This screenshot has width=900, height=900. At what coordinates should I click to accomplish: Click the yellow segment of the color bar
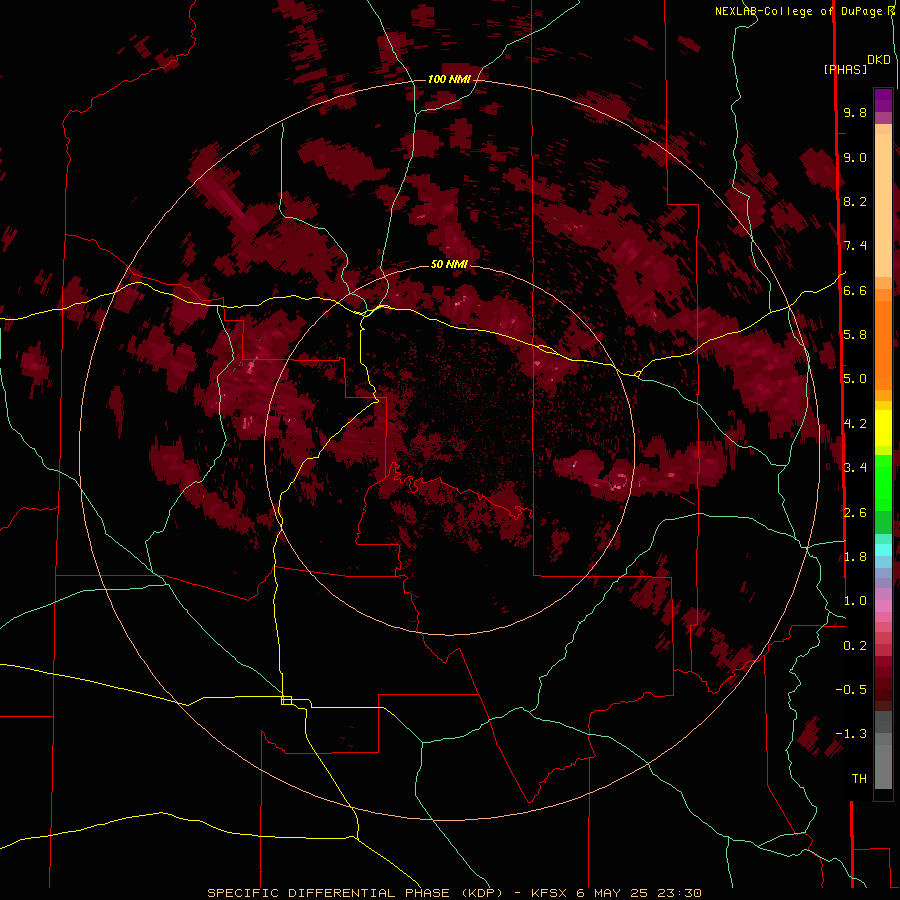(883, 428)
